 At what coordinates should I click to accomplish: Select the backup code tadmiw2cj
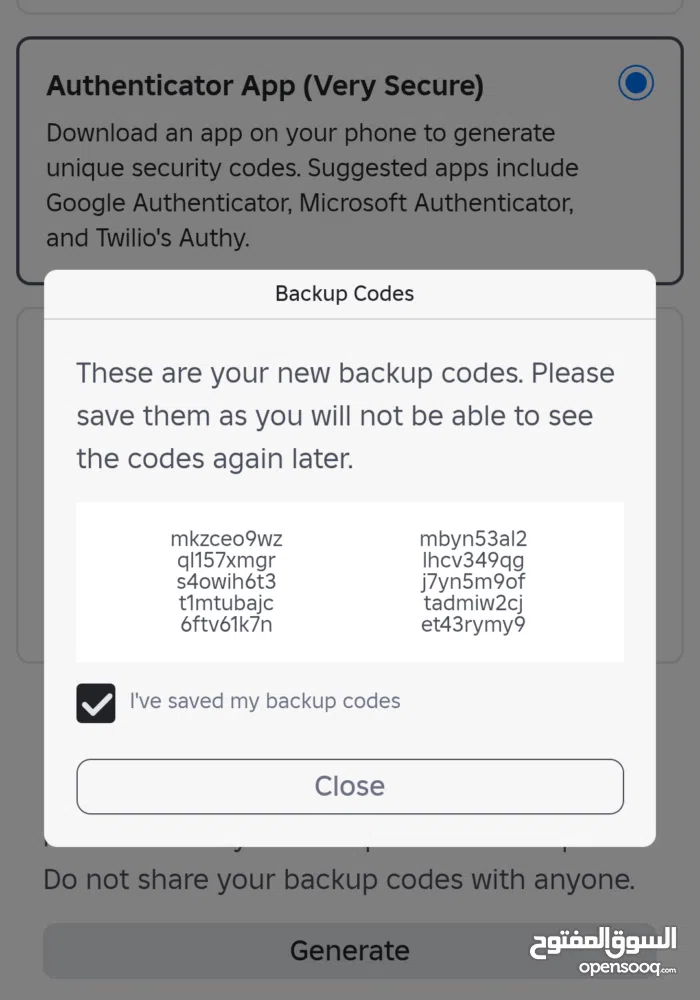click(473, 603)
